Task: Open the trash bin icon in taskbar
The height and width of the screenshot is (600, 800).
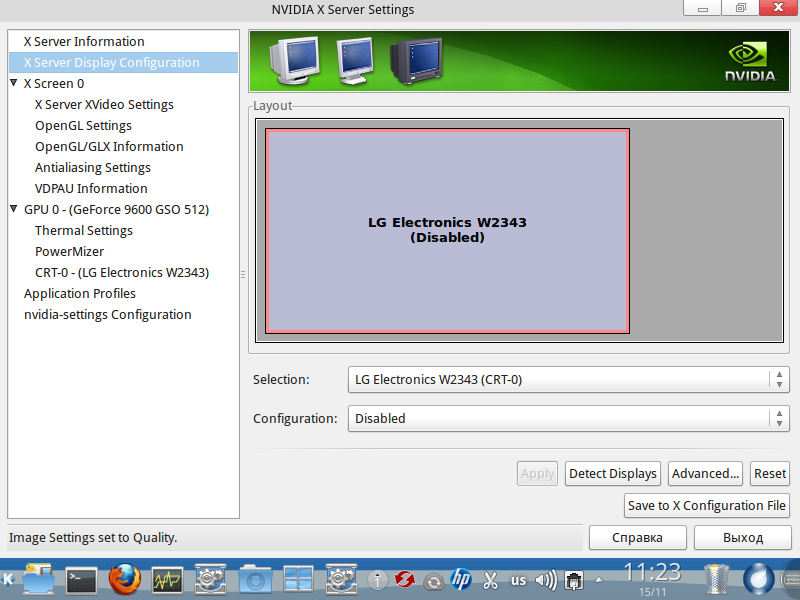Action: 716,580
